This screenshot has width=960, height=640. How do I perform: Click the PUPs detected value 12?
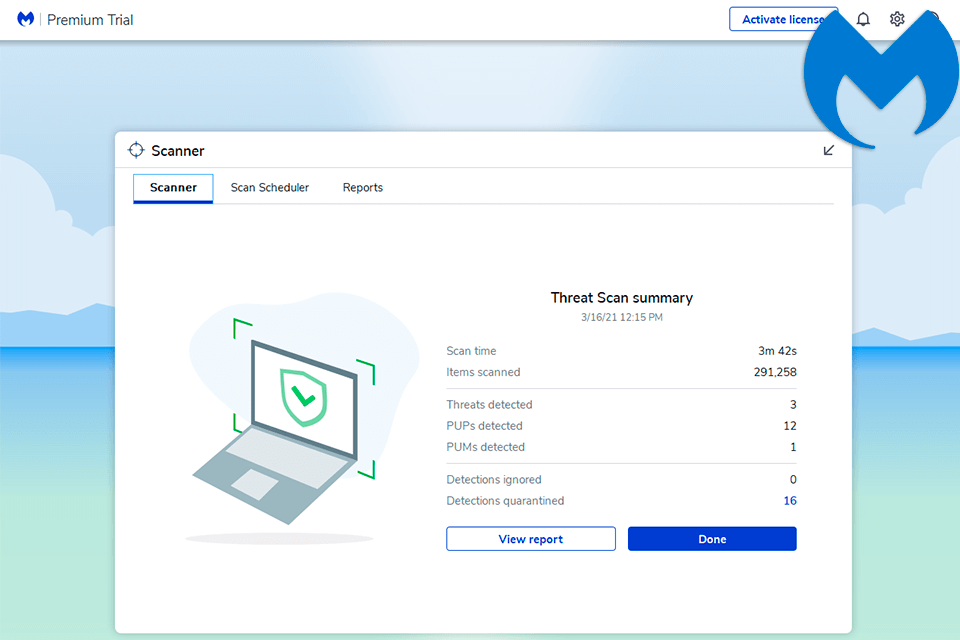point(790,426)
